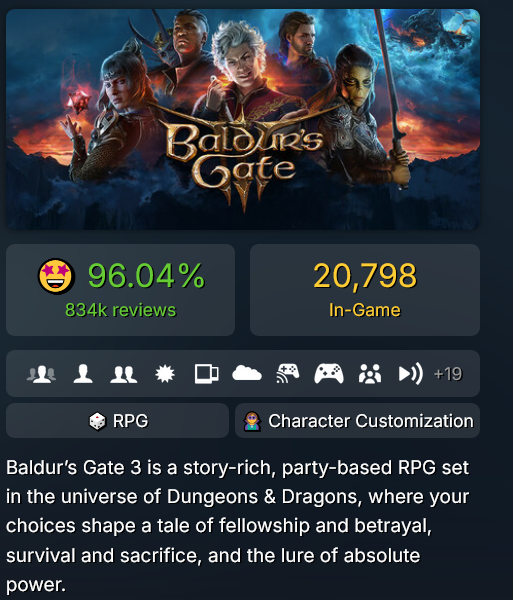
Task: Click the 20,798 in-game player count
Action: [x=365, y=276]
